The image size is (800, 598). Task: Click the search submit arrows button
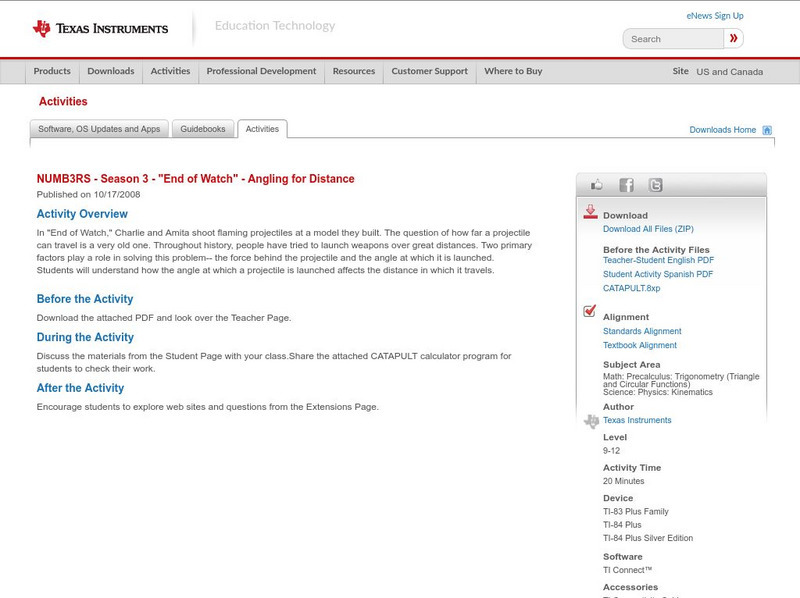point(733,38)
